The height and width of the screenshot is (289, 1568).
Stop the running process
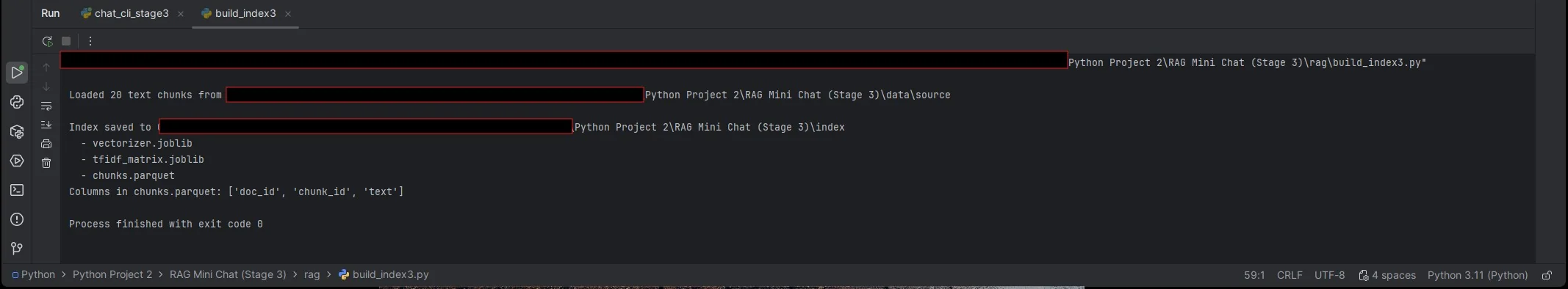click(x=66, y=41)
